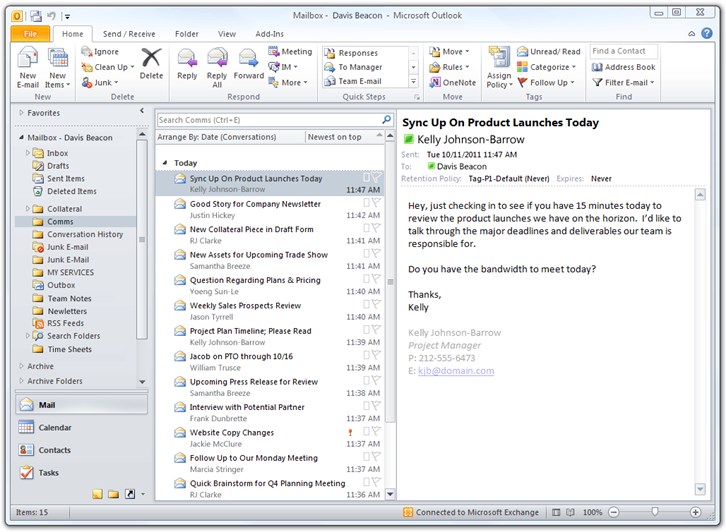
Task: Apply the To Manager quick step
Action: pyautogui.click(x=353, y=67)
